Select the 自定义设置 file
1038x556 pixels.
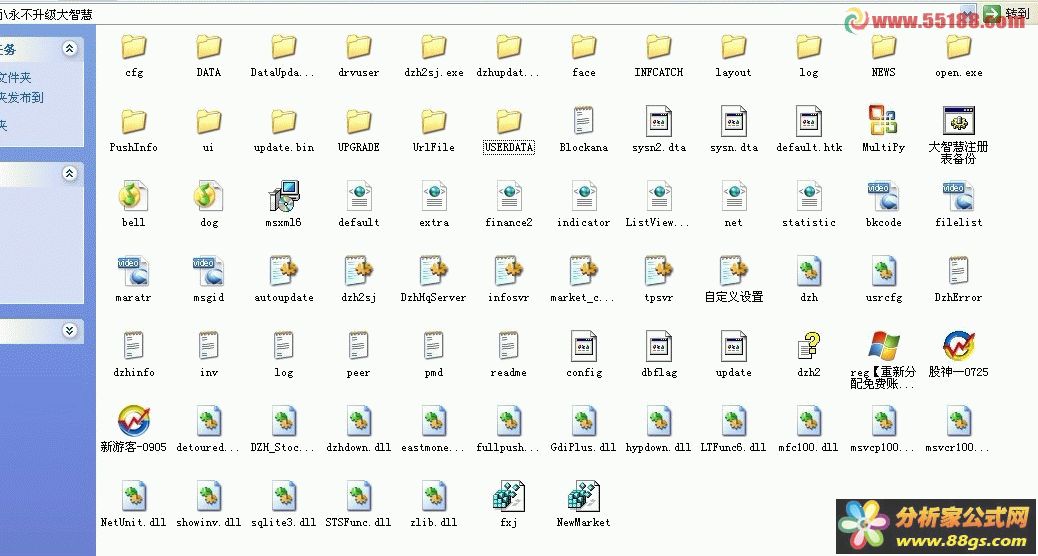[x=733, y=281]
